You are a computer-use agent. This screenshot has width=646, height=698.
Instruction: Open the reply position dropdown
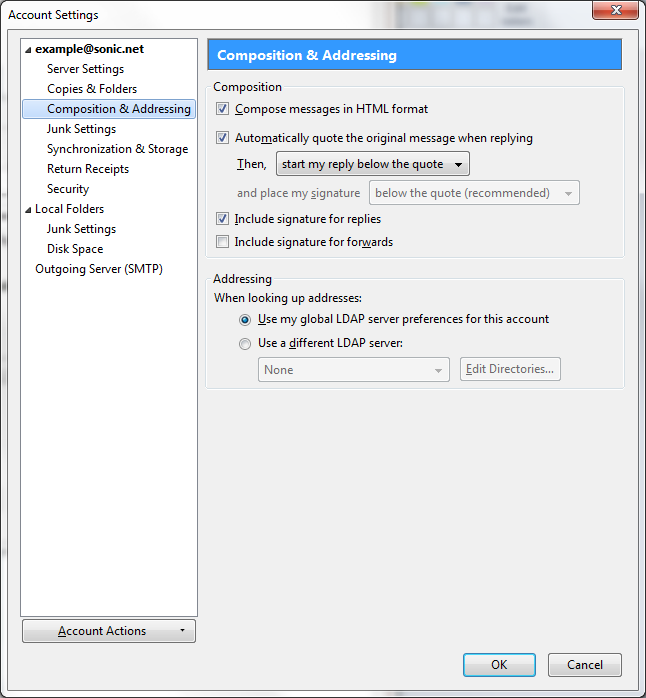(x=372, y=164)
